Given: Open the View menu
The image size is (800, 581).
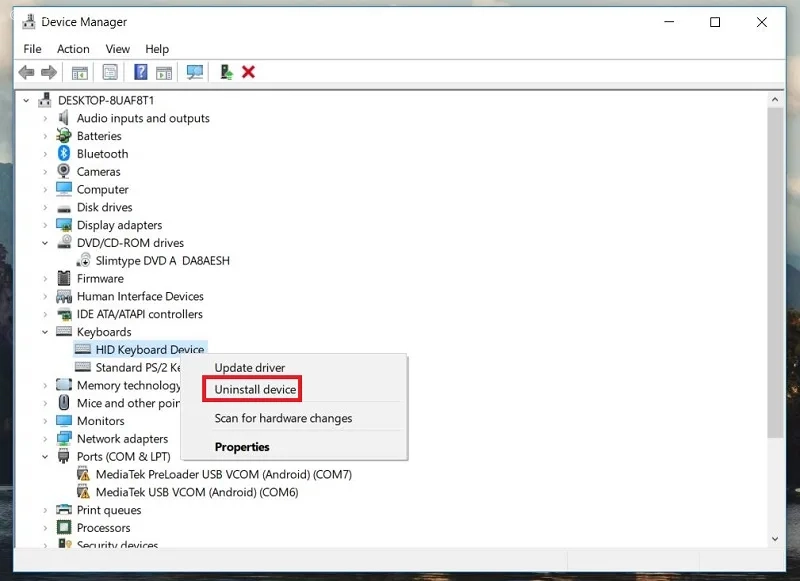Looking at the screenshot, I should tap(117, 49).
